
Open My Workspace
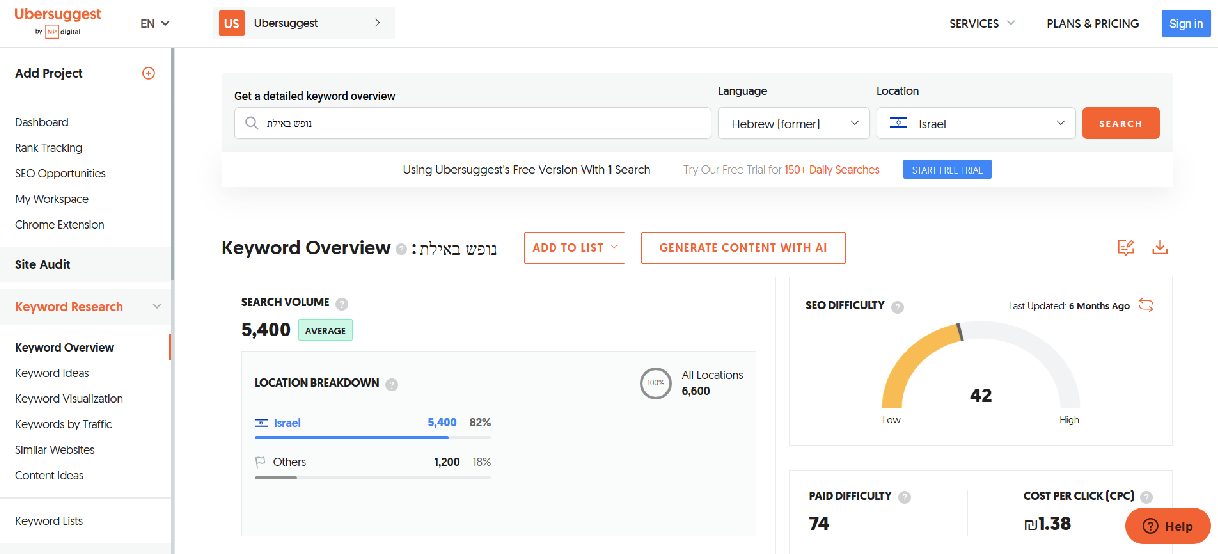click(x=52, y=199)
